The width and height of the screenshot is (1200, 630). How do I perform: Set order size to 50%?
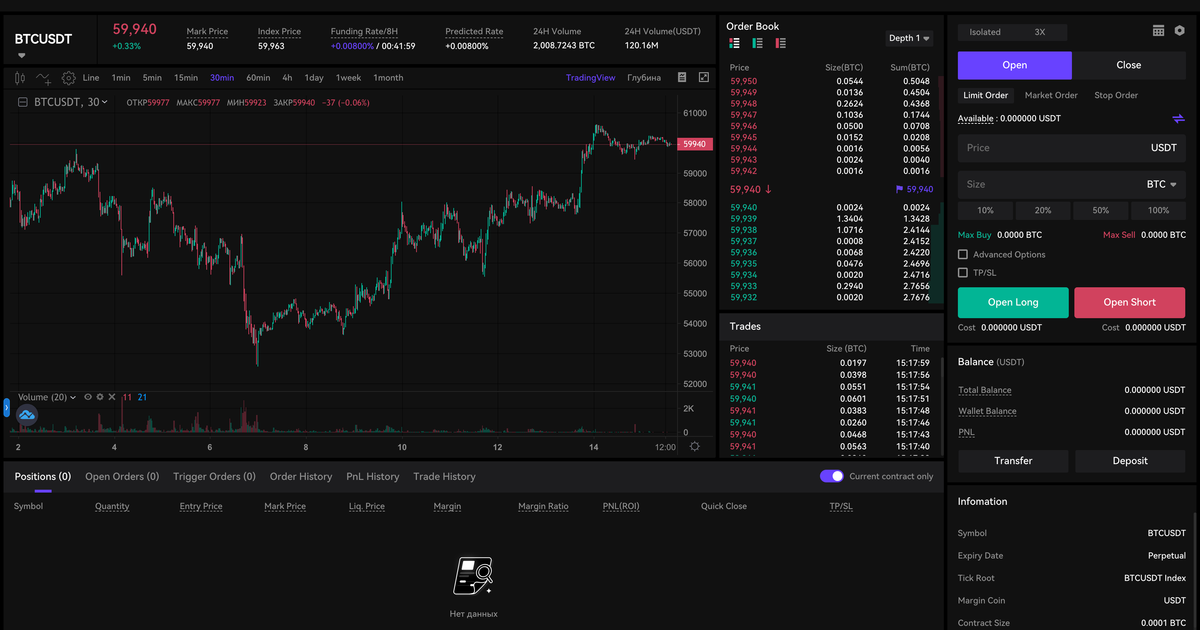(x=1101, y=211)
